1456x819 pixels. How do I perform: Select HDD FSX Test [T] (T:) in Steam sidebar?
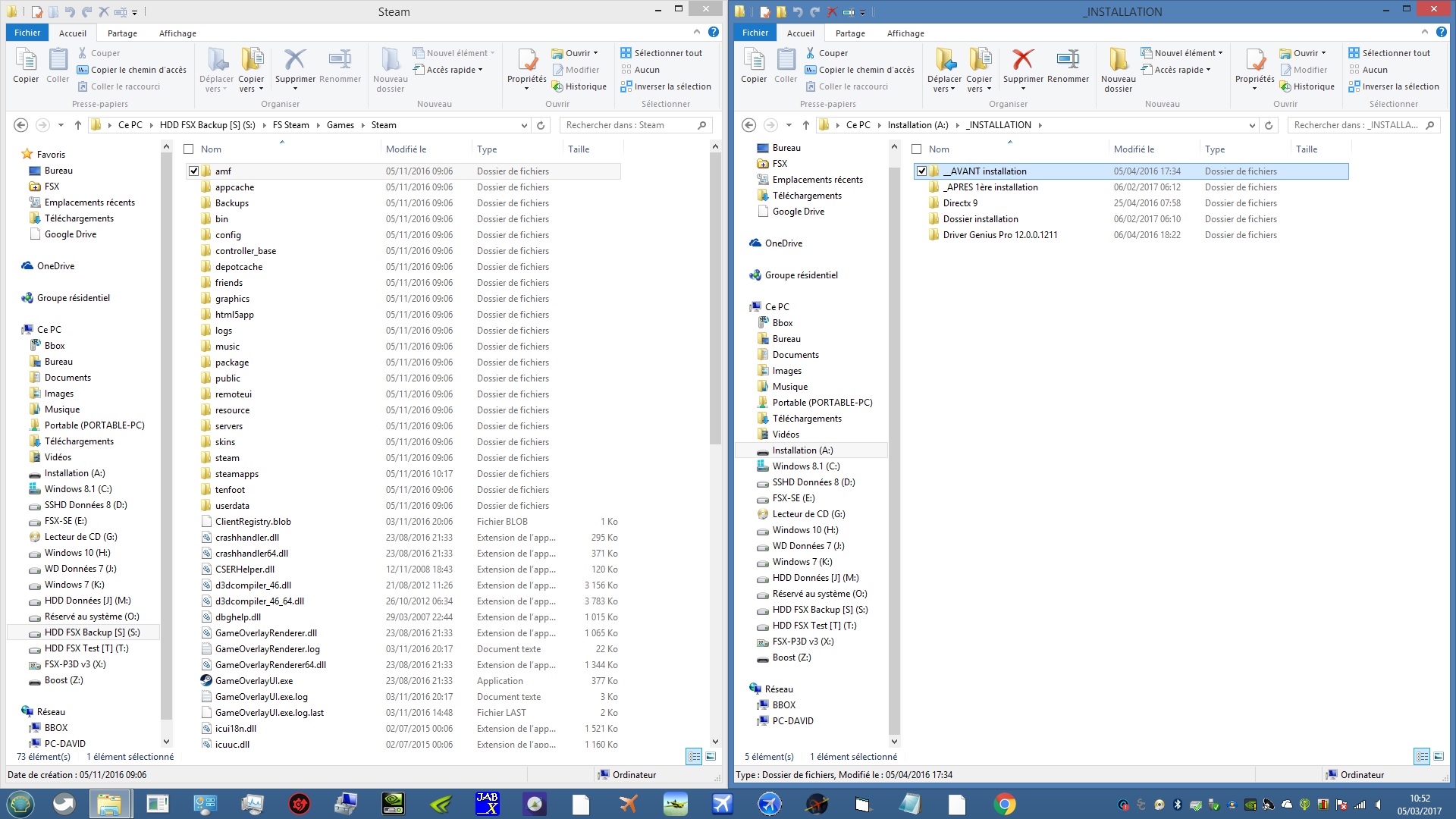point(86,648)
